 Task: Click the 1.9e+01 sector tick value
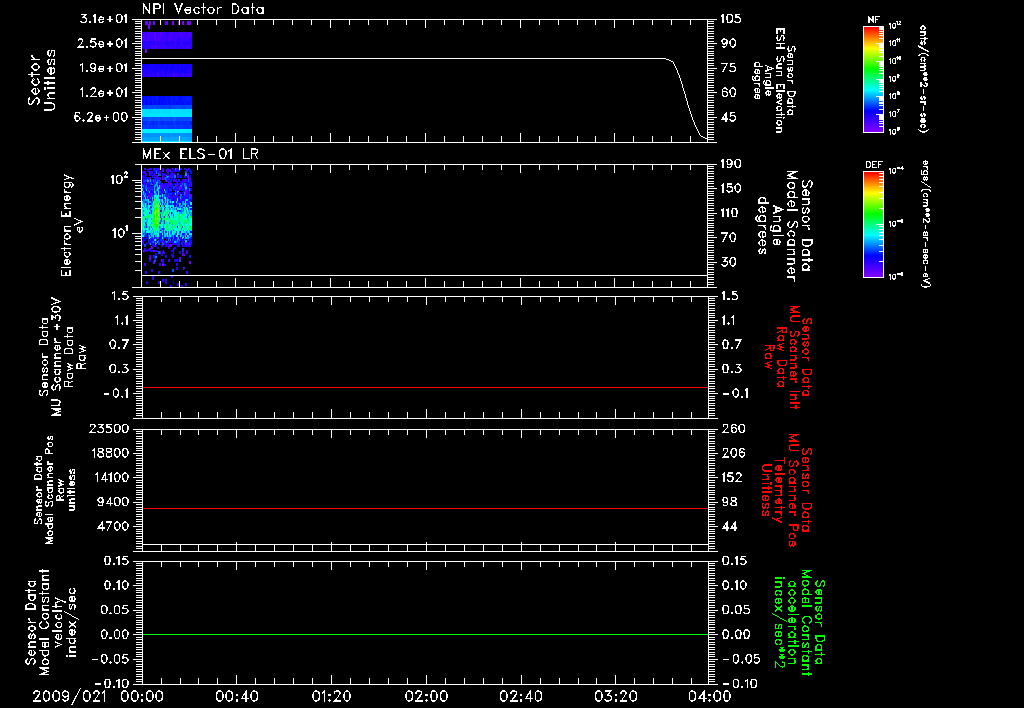[103, 68]
